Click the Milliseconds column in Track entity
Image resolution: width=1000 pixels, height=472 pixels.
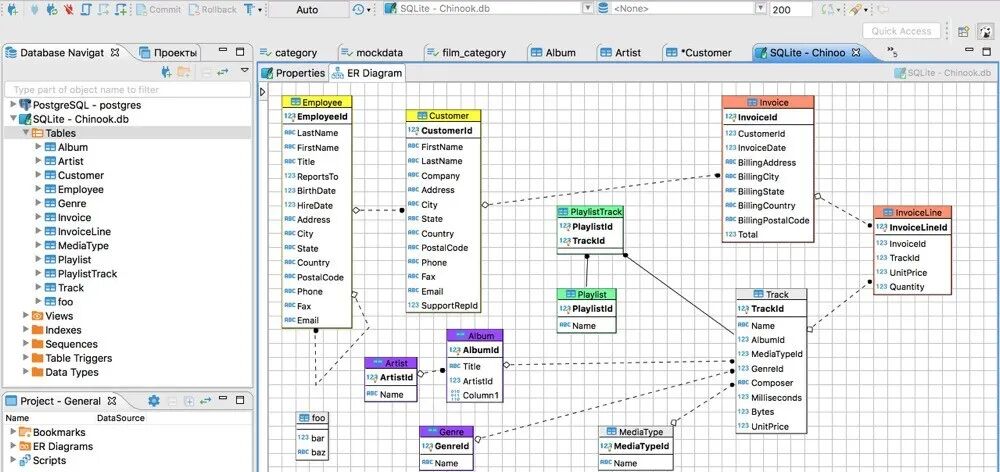tap(771, 398)
